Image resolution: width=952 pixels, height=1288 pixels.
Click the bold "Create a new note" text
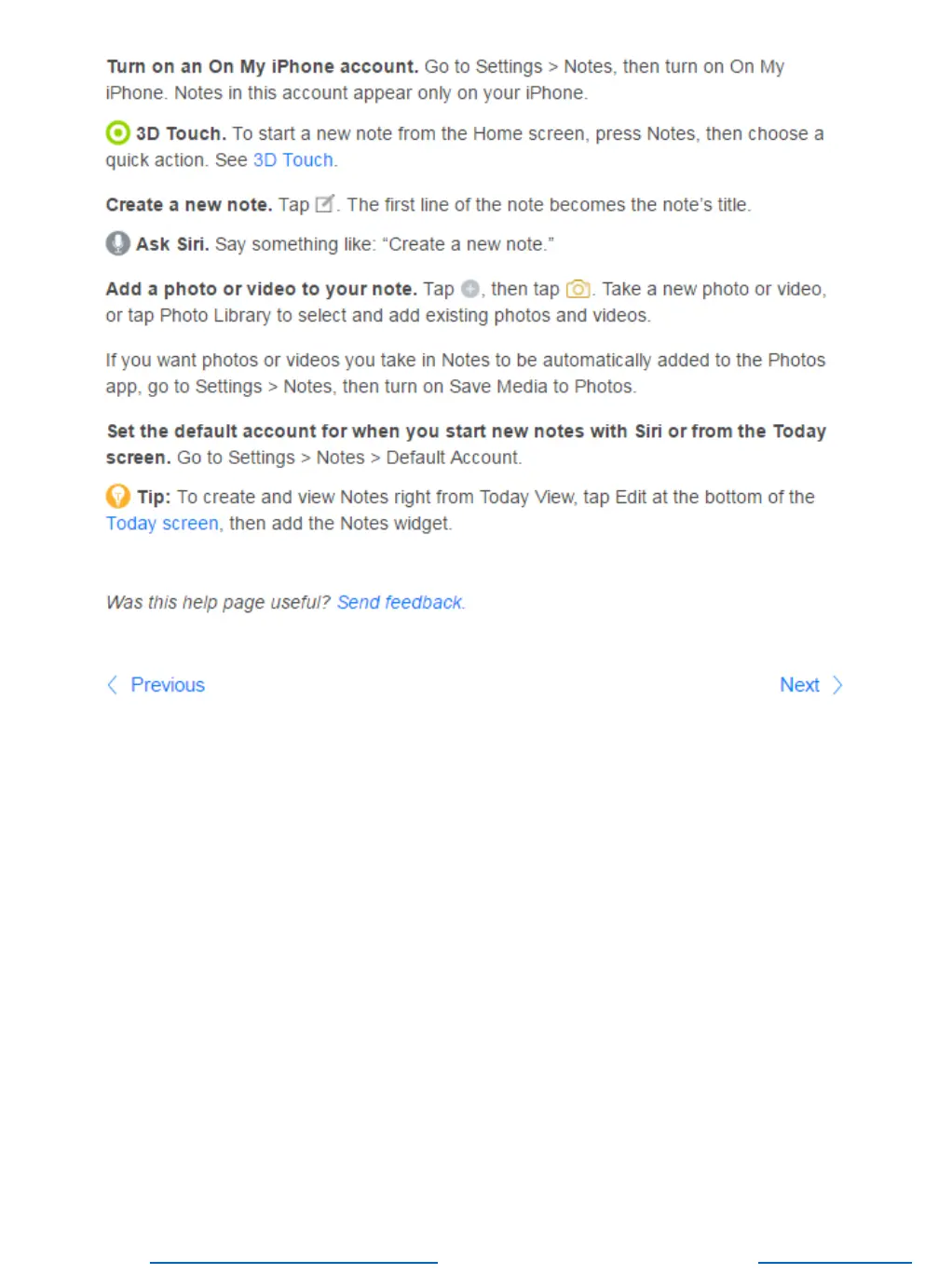189,205
